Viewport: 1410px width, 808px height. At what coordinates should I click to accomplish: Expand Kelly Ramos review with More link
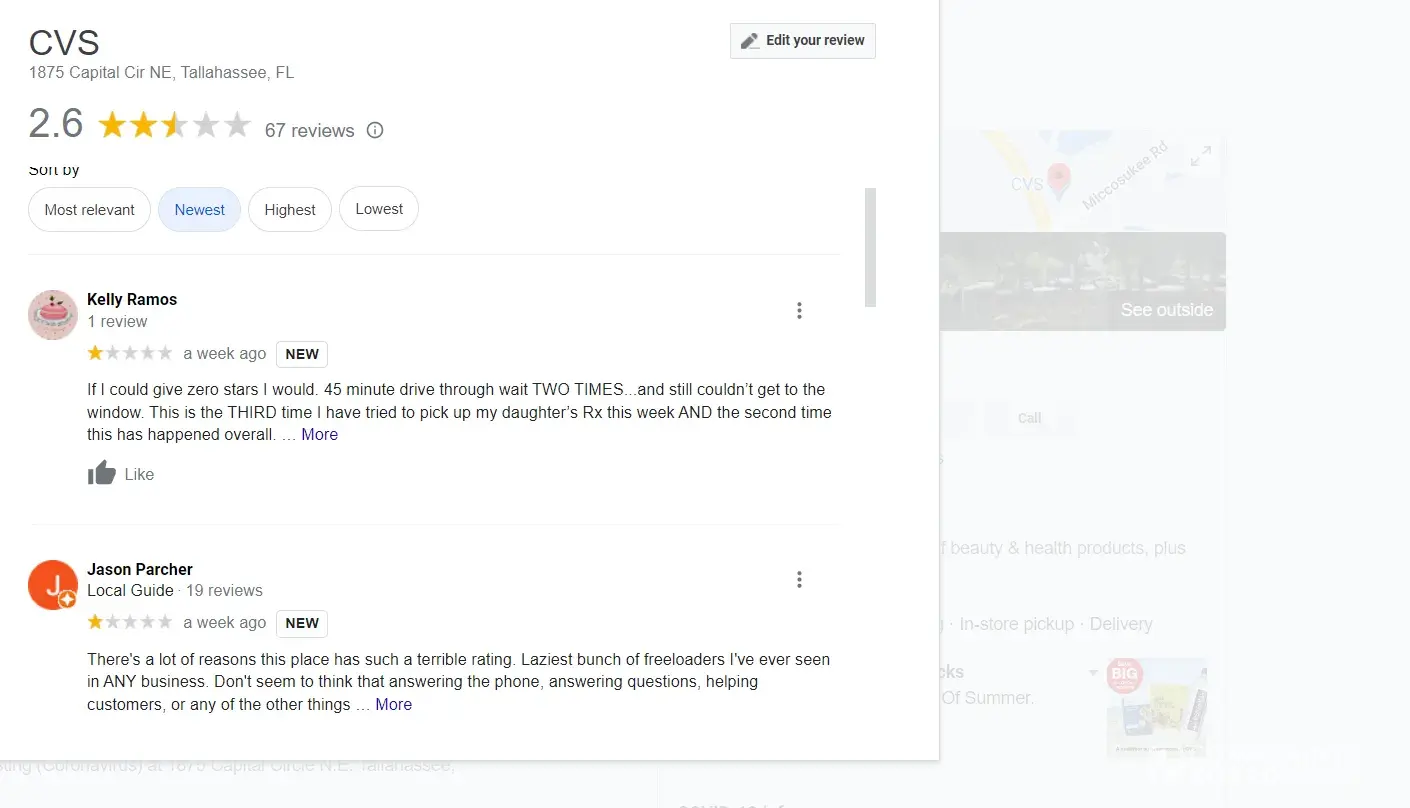(320, 435)
